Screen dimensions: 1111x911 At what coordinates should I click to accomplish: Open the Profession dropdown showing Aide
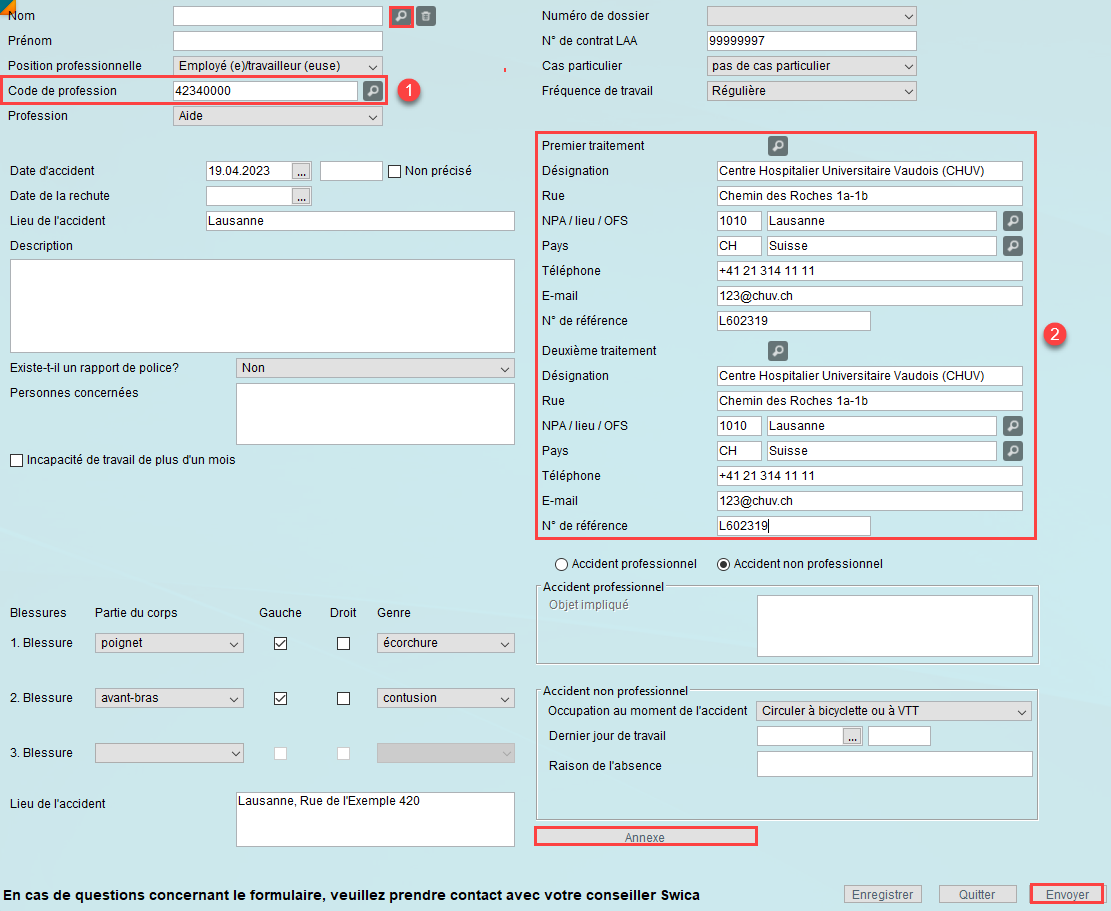(277, 116)
